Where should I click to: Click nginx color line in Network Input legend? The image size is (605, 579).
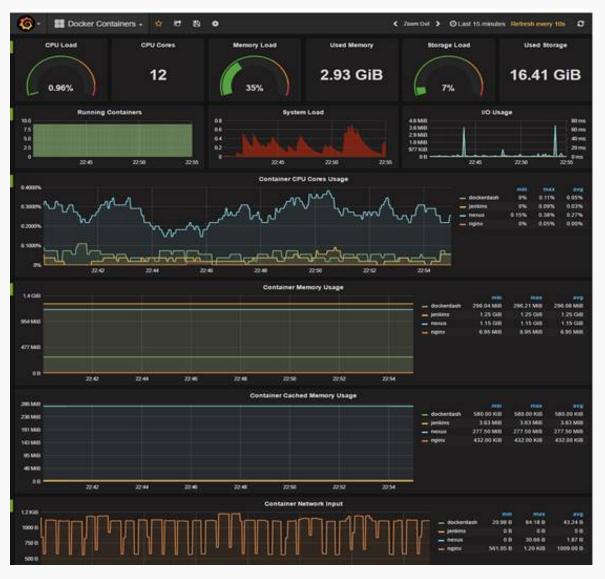(441, 549)
